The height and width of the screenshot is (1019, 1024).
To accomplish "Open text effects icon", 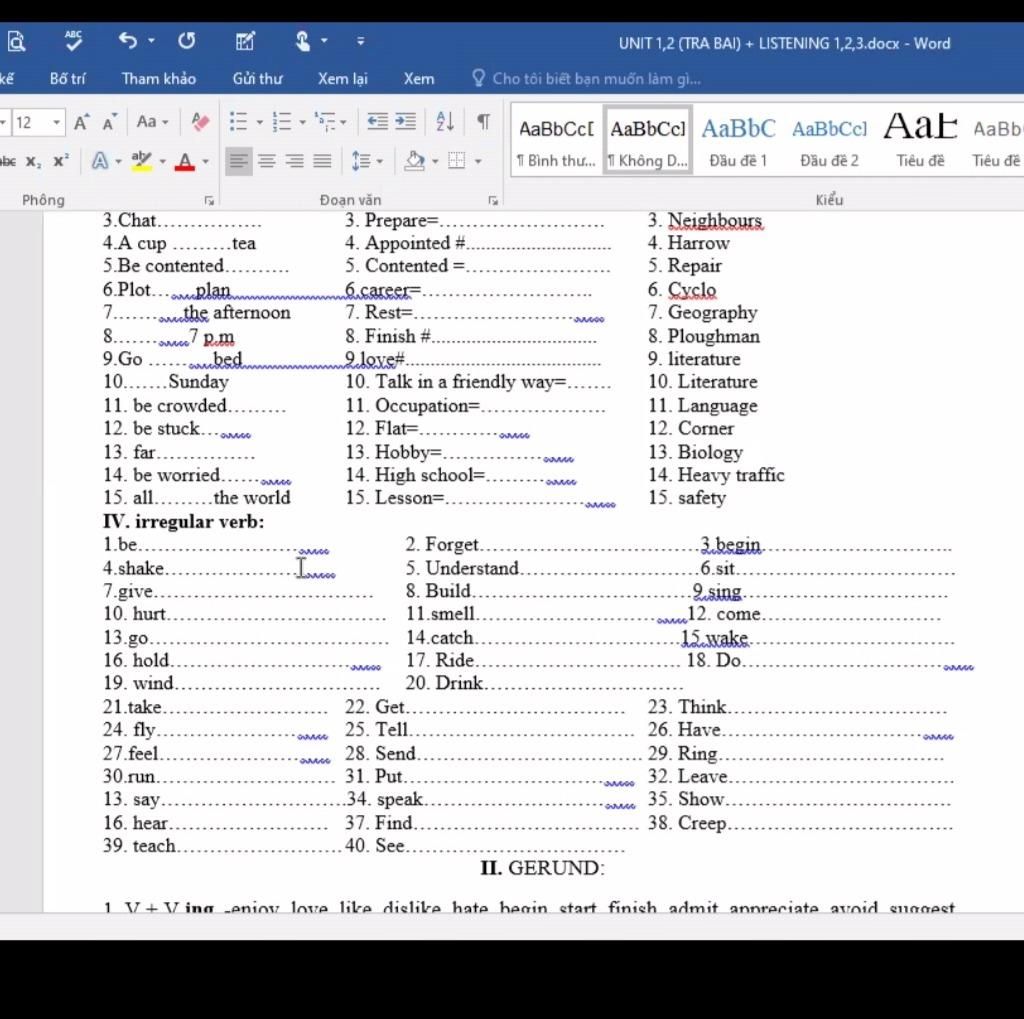I will pos(100,161).
